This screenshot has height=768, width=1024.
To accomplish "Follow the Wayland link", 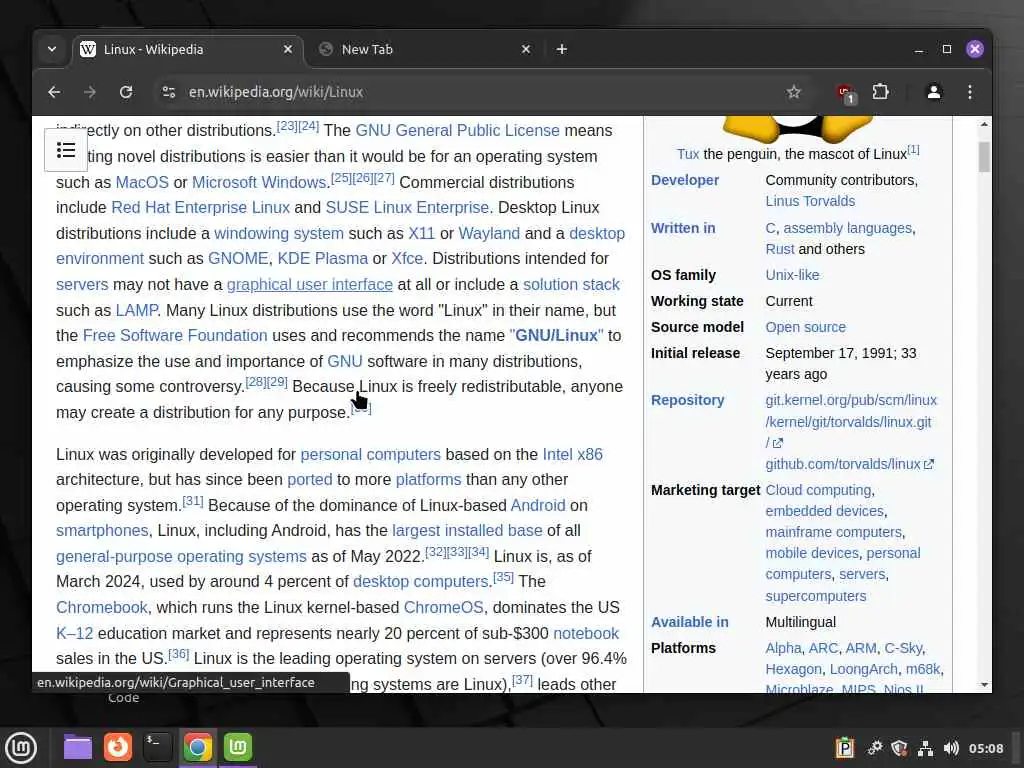I will 489,234.
